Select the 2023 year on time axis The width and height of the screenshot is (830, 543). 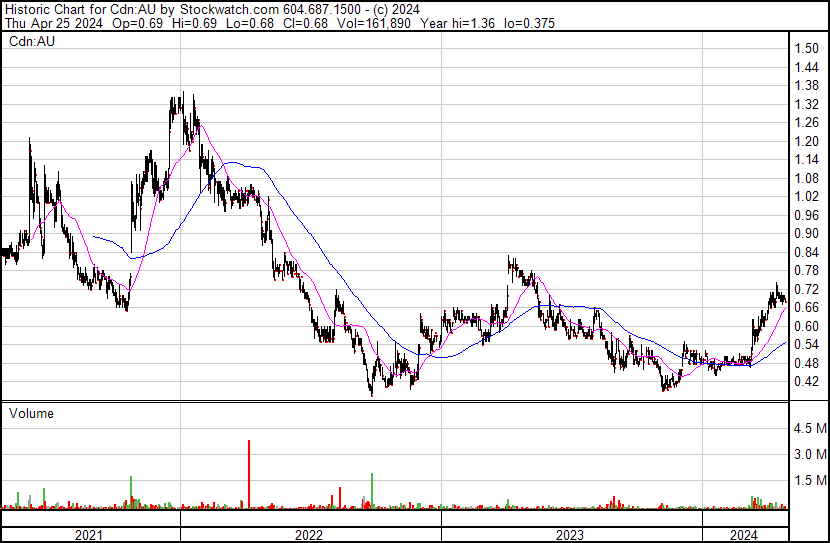tap(570, 535)
